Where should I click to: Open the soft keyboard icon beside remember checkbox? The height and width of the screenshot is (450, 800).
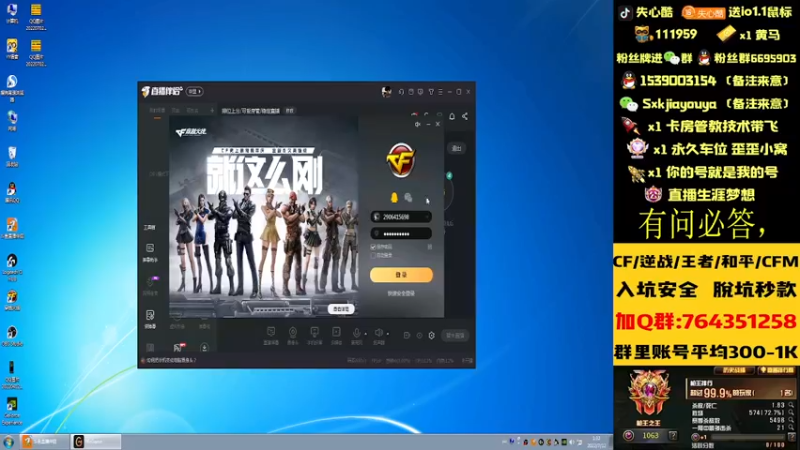(x=430, y=247)
